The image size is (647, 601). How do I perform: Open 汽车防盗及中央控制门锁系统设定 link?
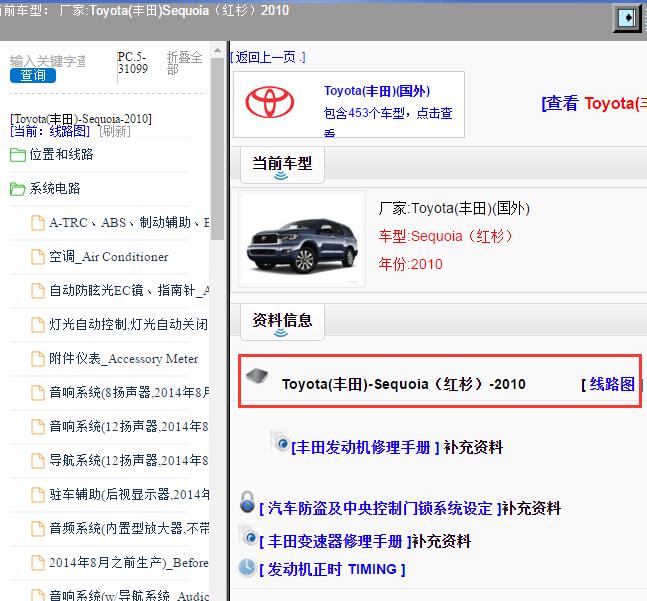380,508
